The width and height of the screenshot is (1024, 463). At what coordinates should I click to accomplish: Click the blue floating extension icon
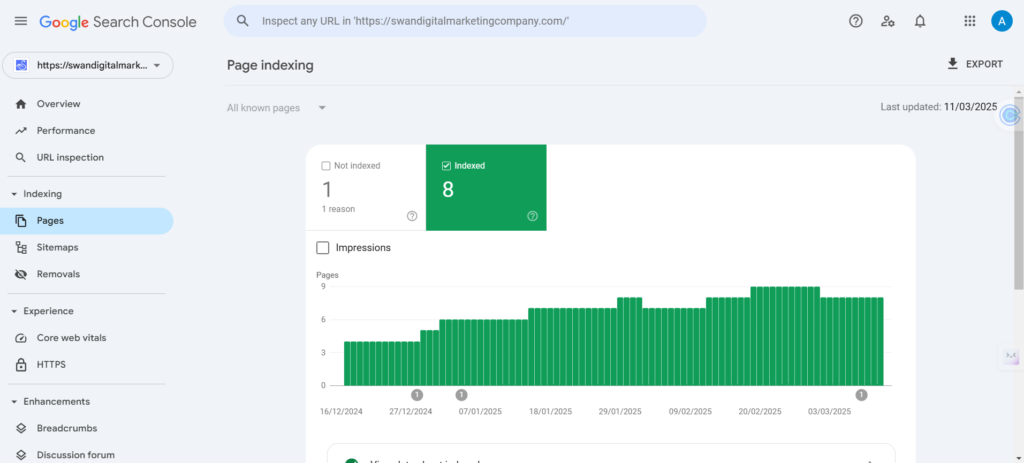pyautogui.click(x=1010, y=116)
